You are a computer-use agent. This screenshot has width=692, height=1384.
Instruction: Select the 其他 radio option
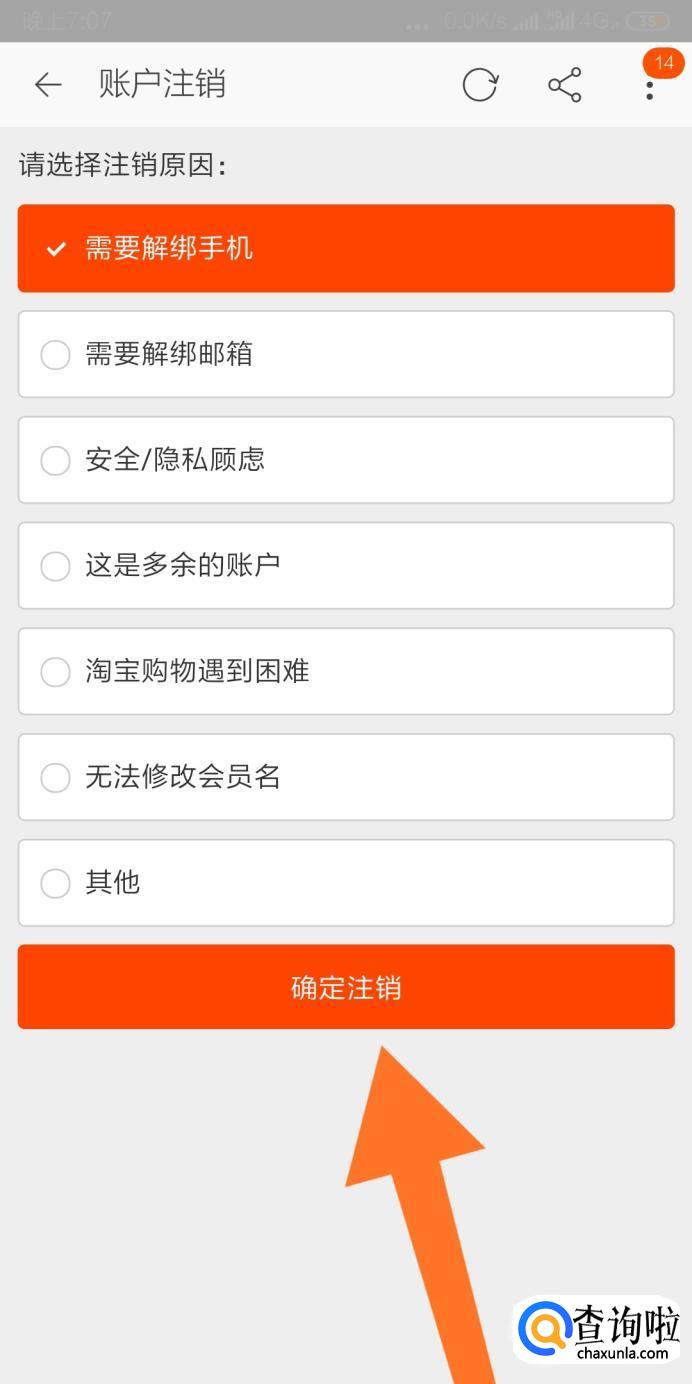55,883
